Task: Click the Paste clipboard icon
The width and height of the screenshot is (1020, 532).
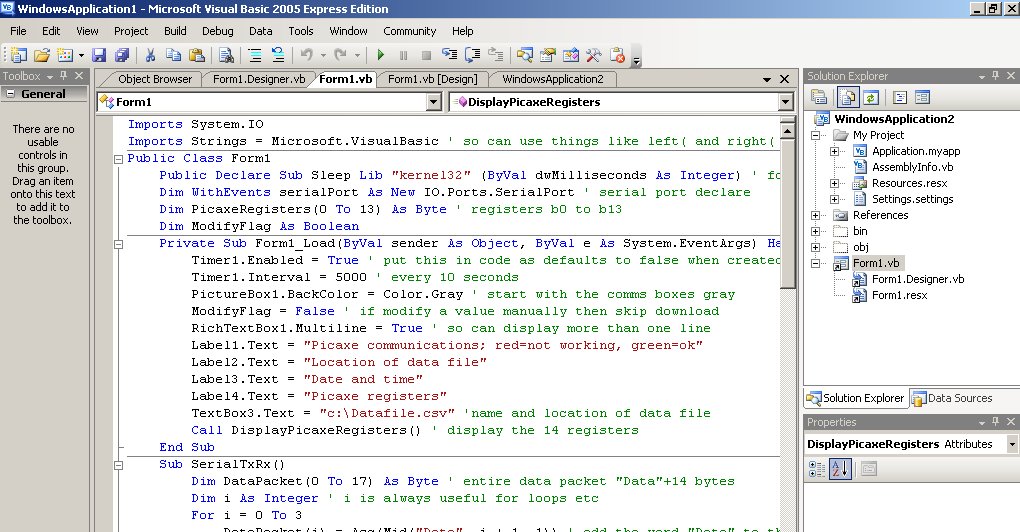Action: (196, 55)
